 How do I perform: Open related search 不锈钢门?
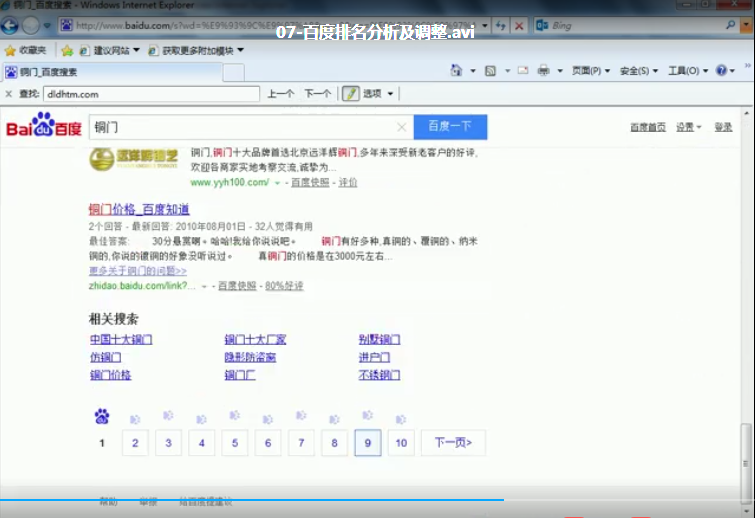point(379,375)
